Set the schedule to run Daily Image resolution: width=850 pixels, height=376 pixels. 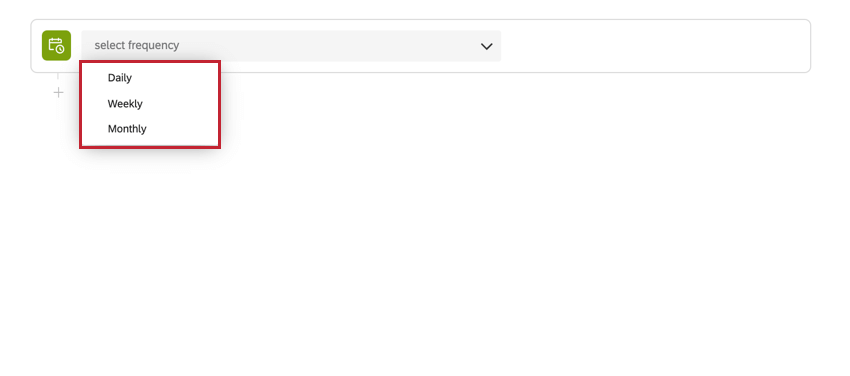(x=150, y=78)
